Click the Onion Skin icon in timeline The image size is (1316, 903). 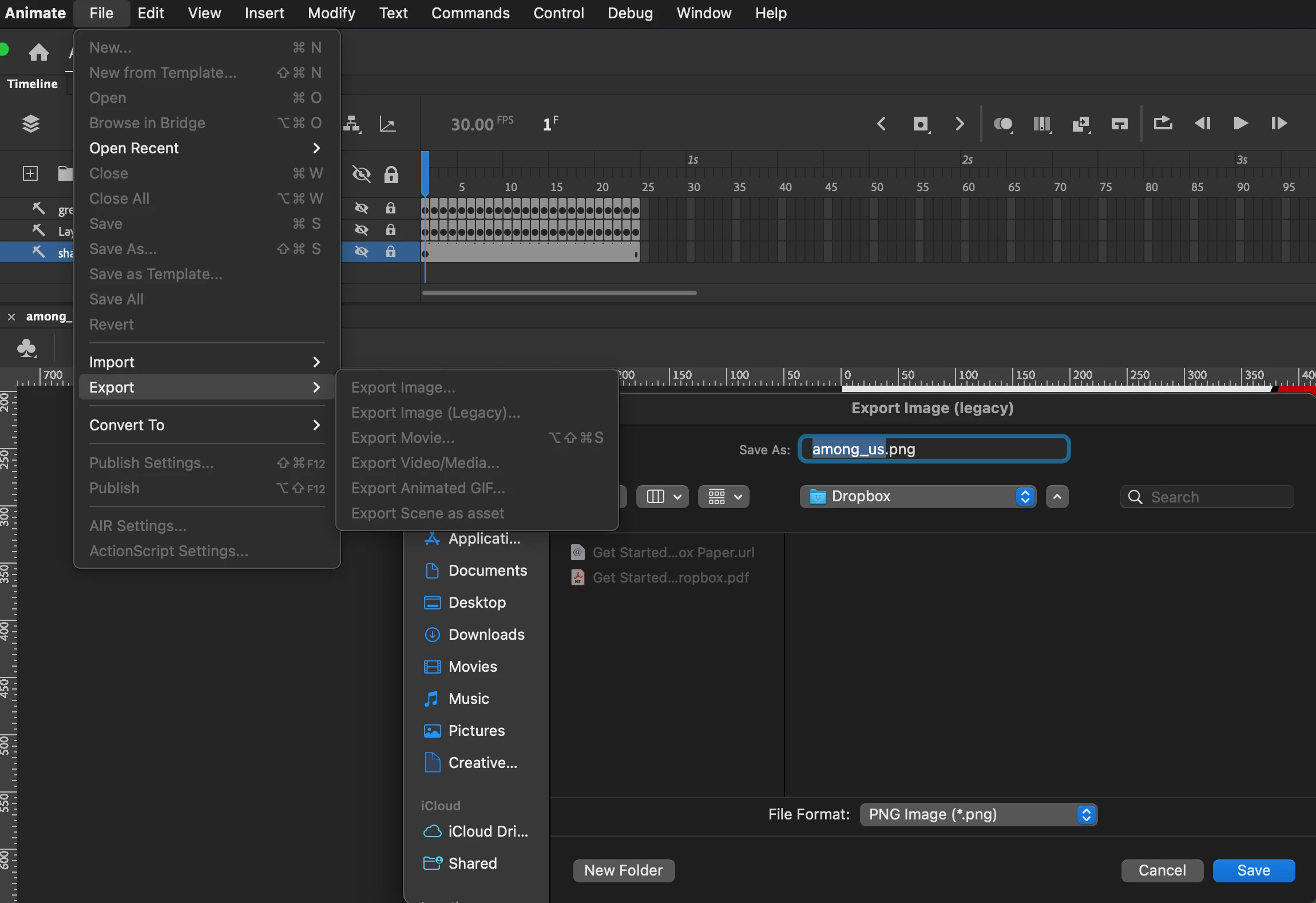tap(1002, 124)
